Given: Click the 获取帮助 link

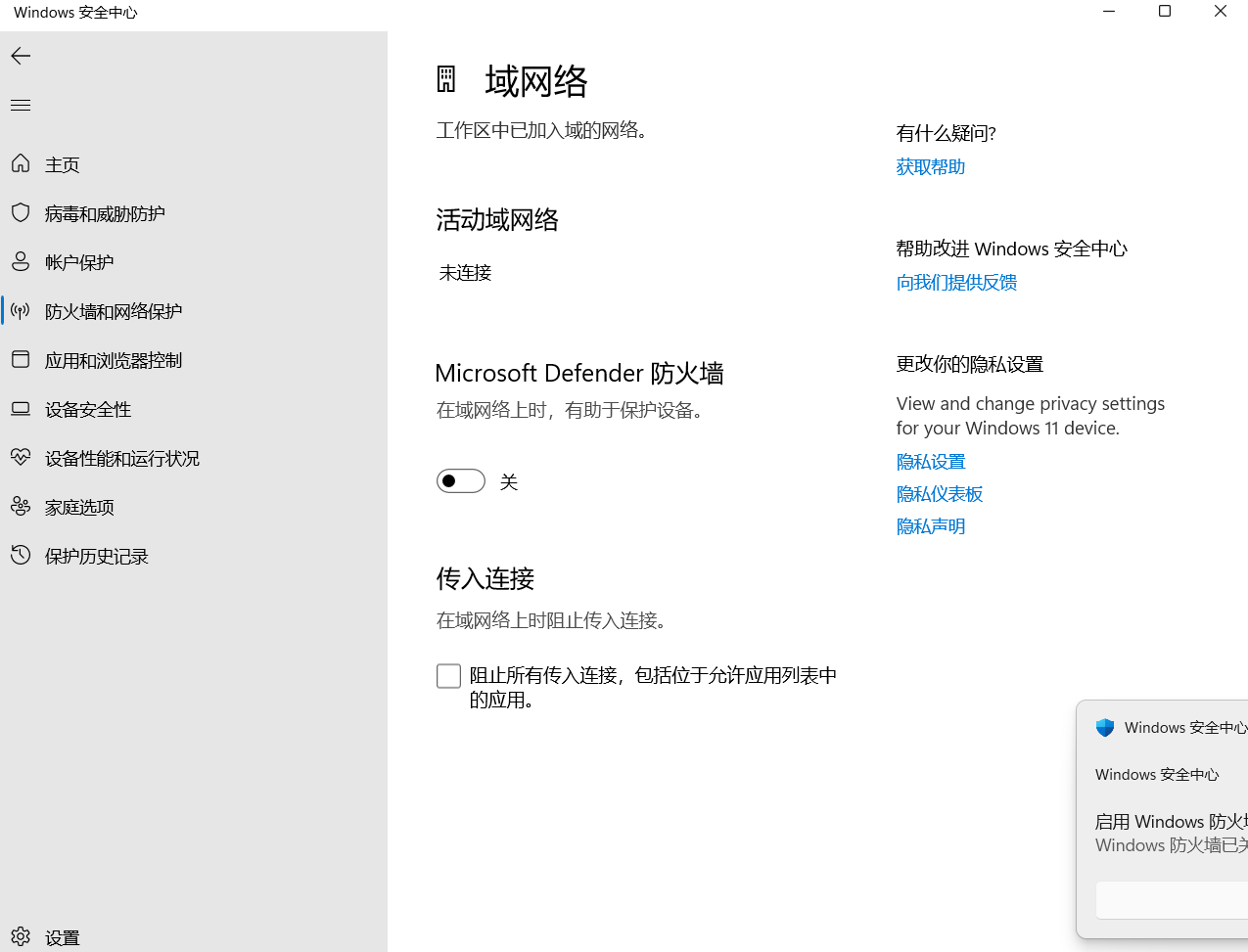Looking at the screenshot, I should (931, 167).
